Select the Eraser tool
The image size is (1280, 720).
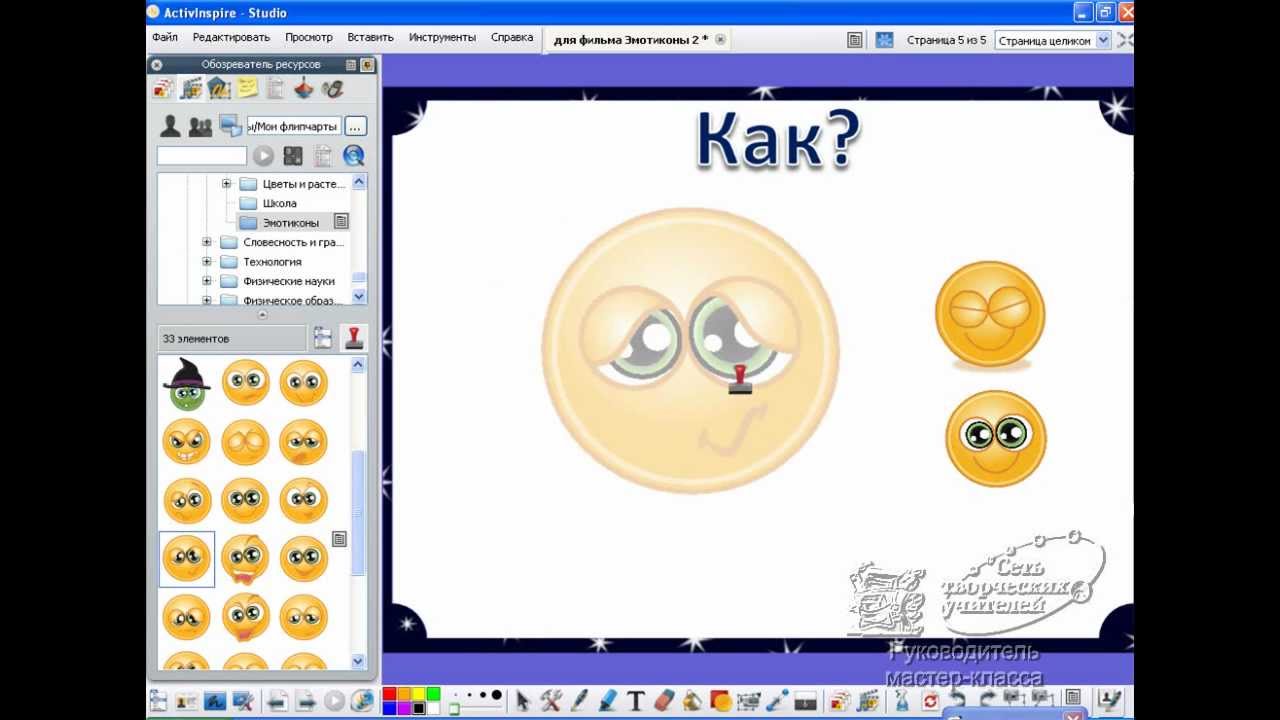(665, 701)
